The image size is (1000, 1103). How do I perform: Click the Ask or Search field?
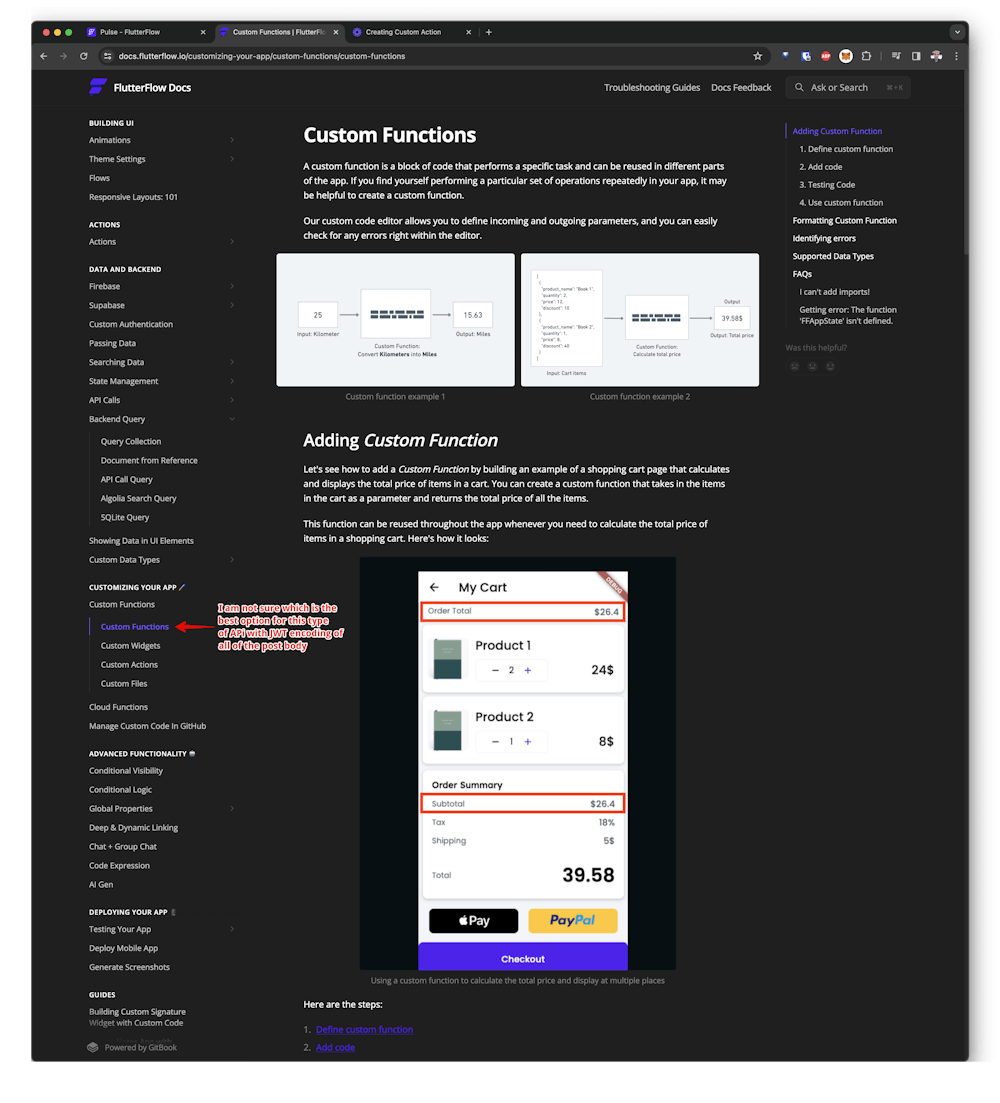point(847,87)
